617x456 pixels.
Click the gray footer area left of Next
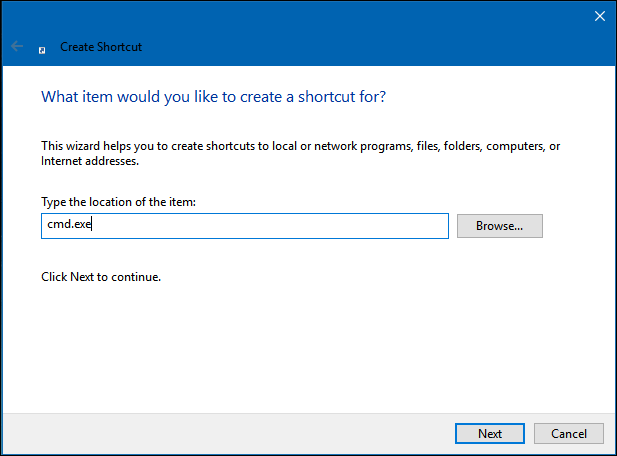coord(220,434)
